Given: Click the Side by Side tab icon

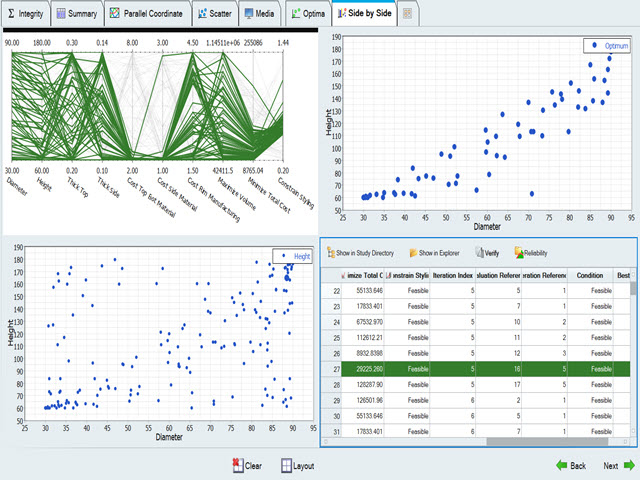Looking at the screenshot, I should pos(342,13).
